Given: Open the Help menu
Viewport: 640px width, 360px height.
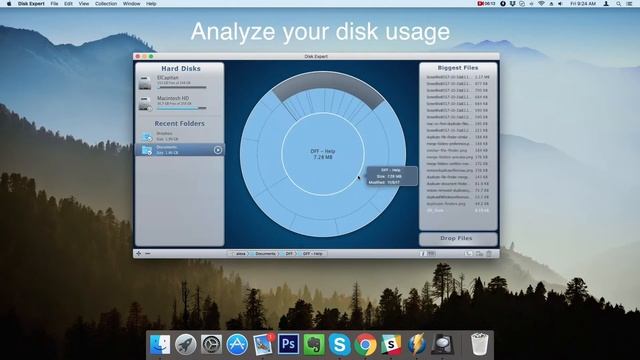Looking at the screenshot, I should 151,4.
